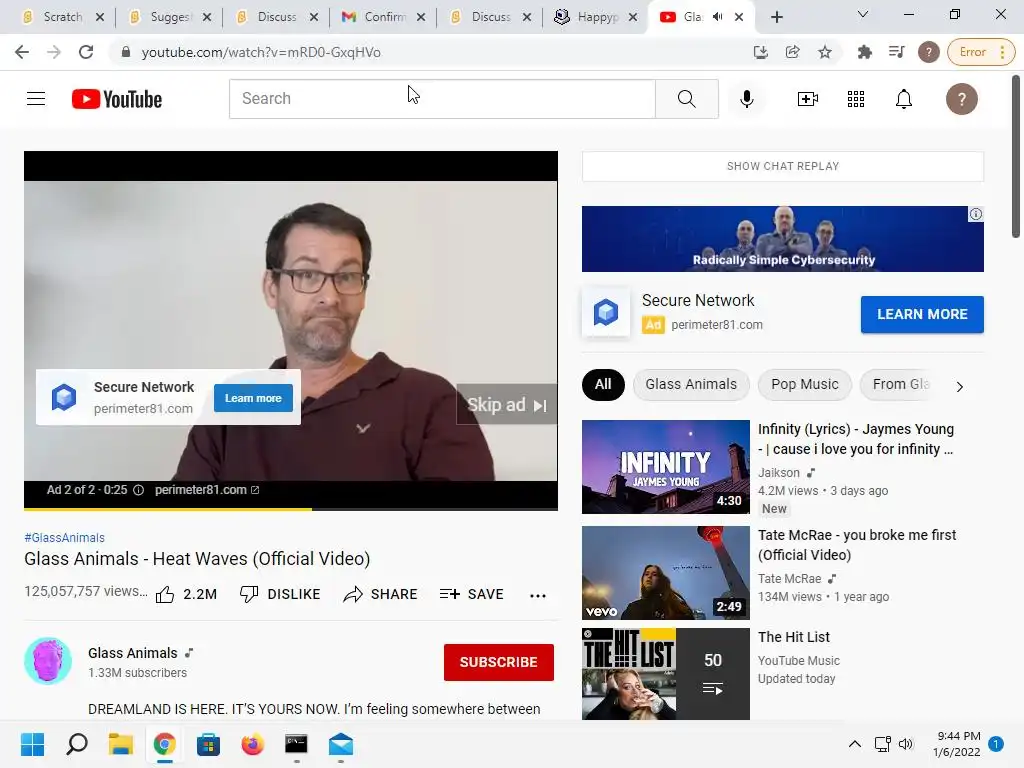Open the Chrome extensions puzzle icon

pyautogui.click(x=865, y=52)
